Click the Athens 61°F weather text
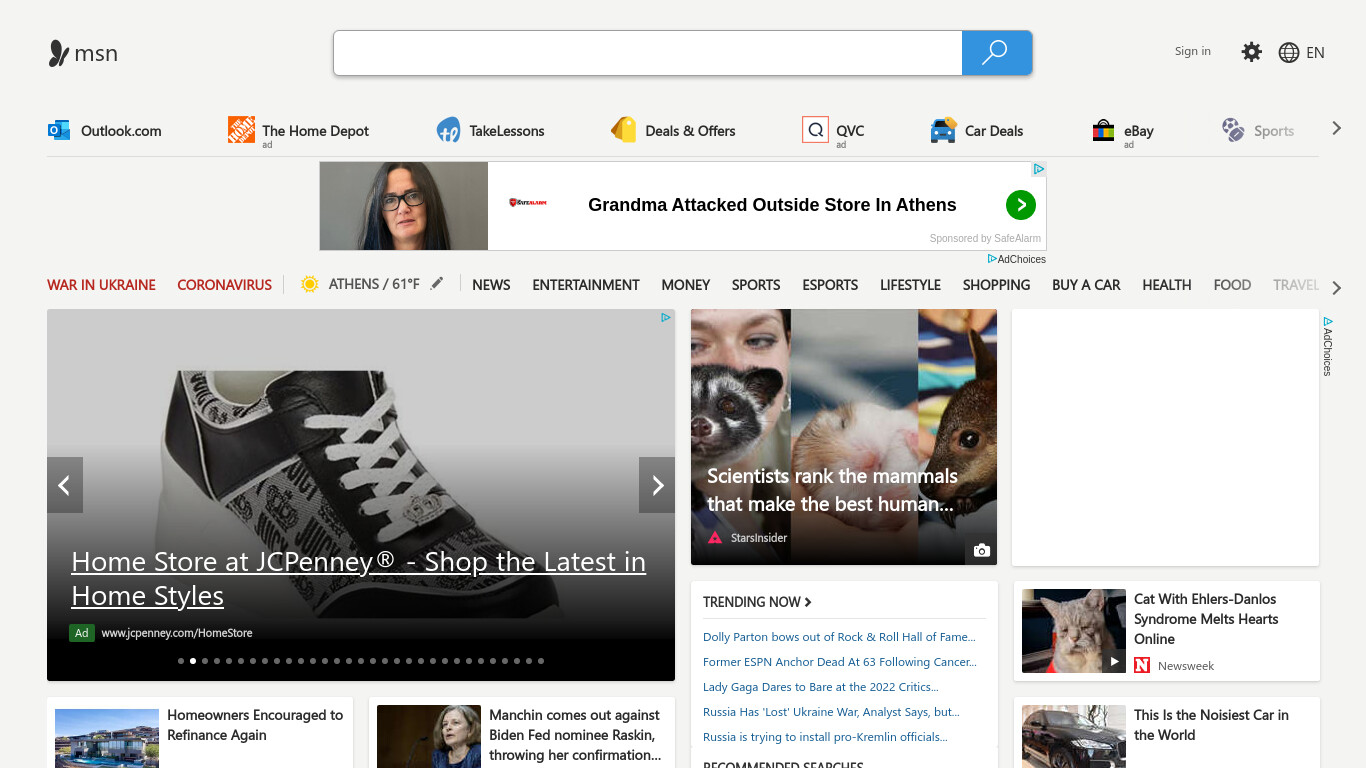 (374, 284)
